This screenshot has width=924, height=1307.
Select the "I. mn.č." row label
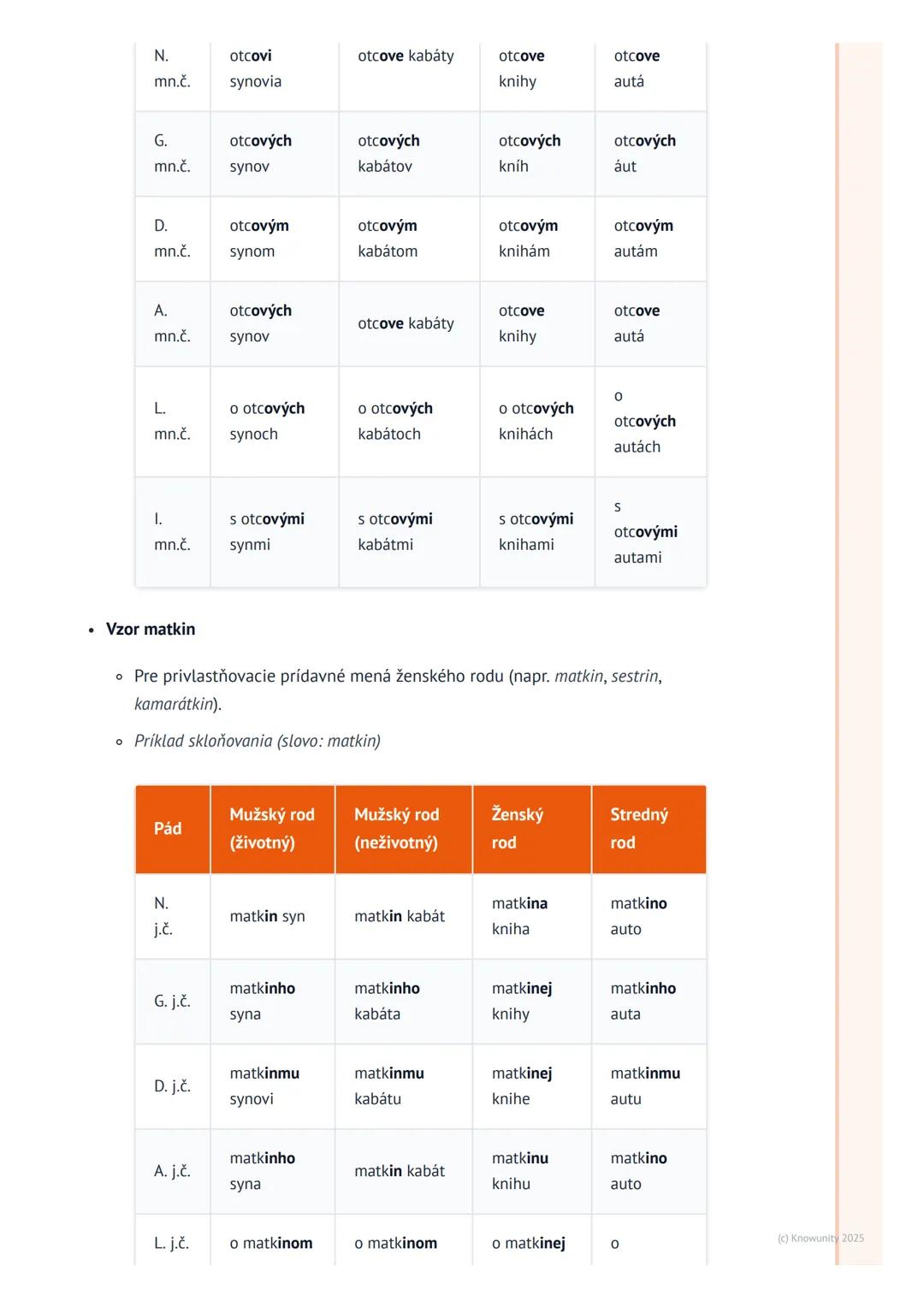172,531
